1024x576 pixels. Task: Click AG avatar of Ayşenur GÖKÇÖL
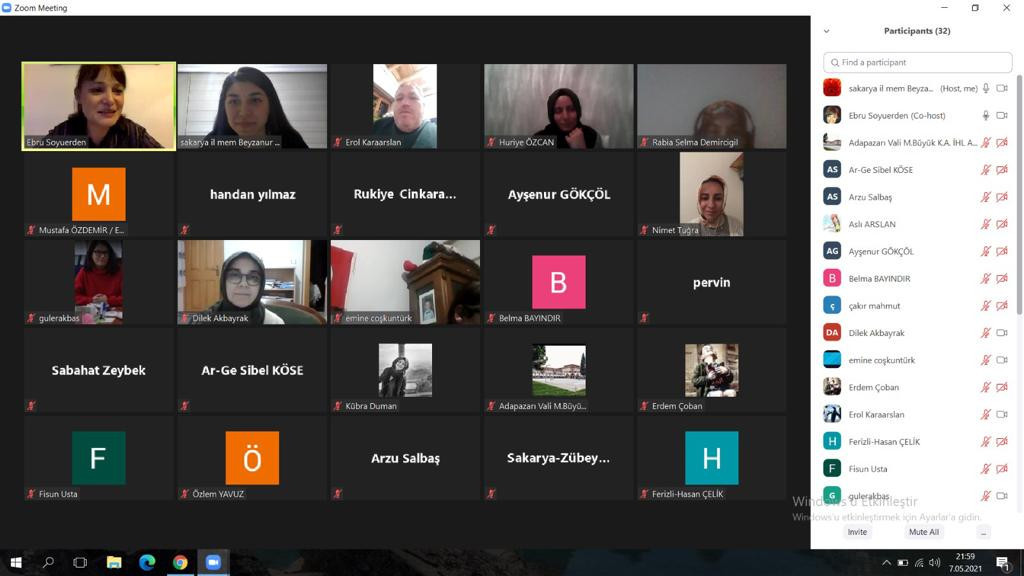pos(832,251)
